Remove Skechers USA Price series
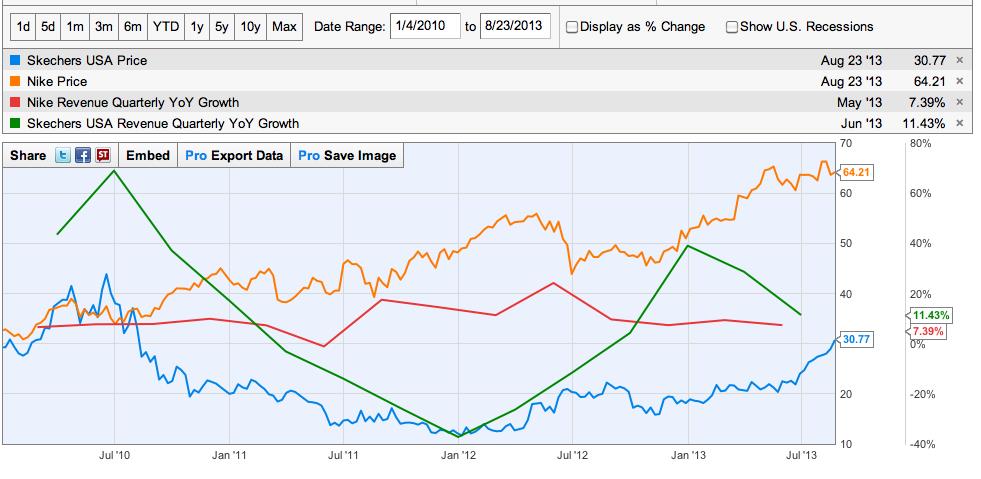981x479 pixels. [960, 61]
